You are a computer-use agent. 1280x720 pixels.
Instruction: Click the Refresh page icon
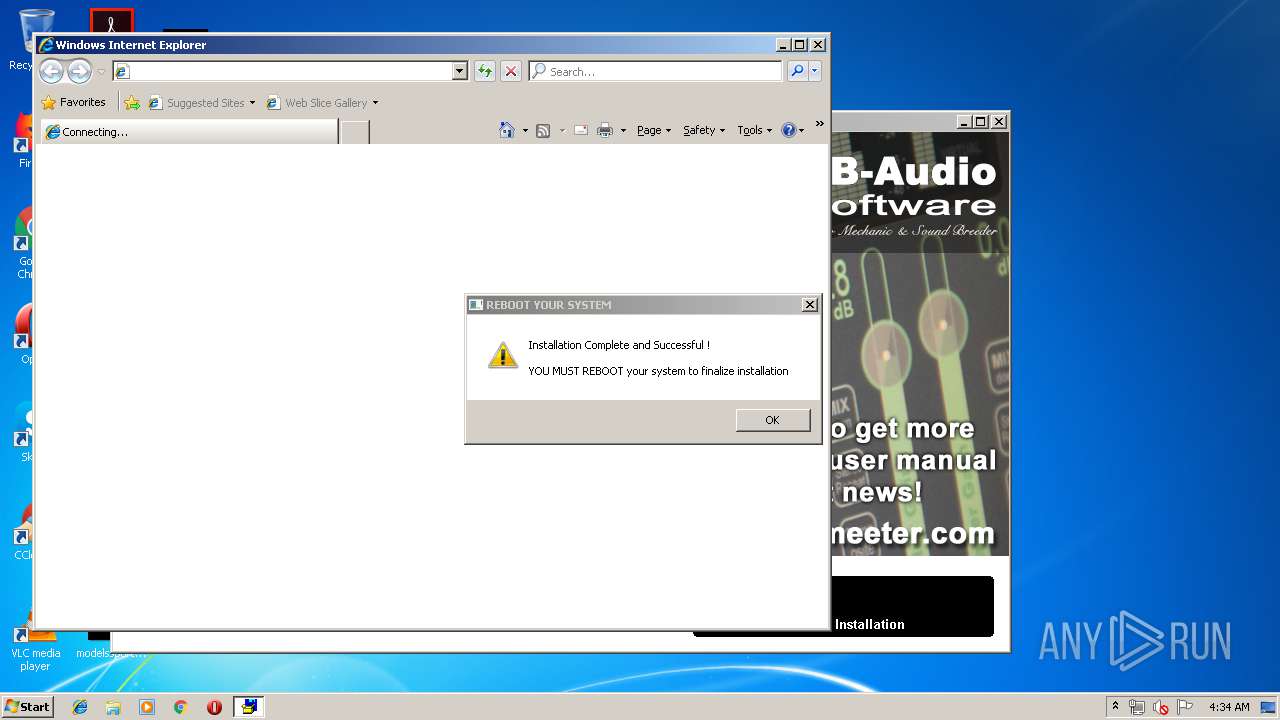(x=485, y=71)
